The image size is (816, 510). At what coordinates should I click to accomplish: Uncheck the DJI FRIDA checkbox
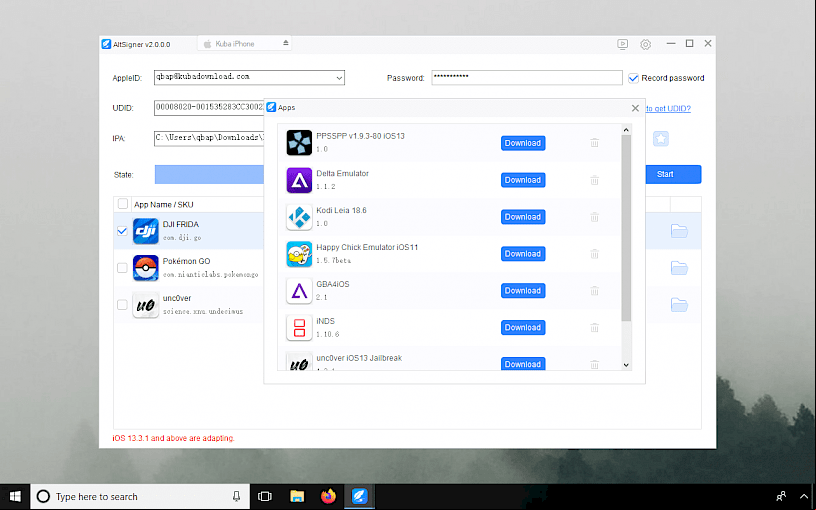(x=122, y=231)
